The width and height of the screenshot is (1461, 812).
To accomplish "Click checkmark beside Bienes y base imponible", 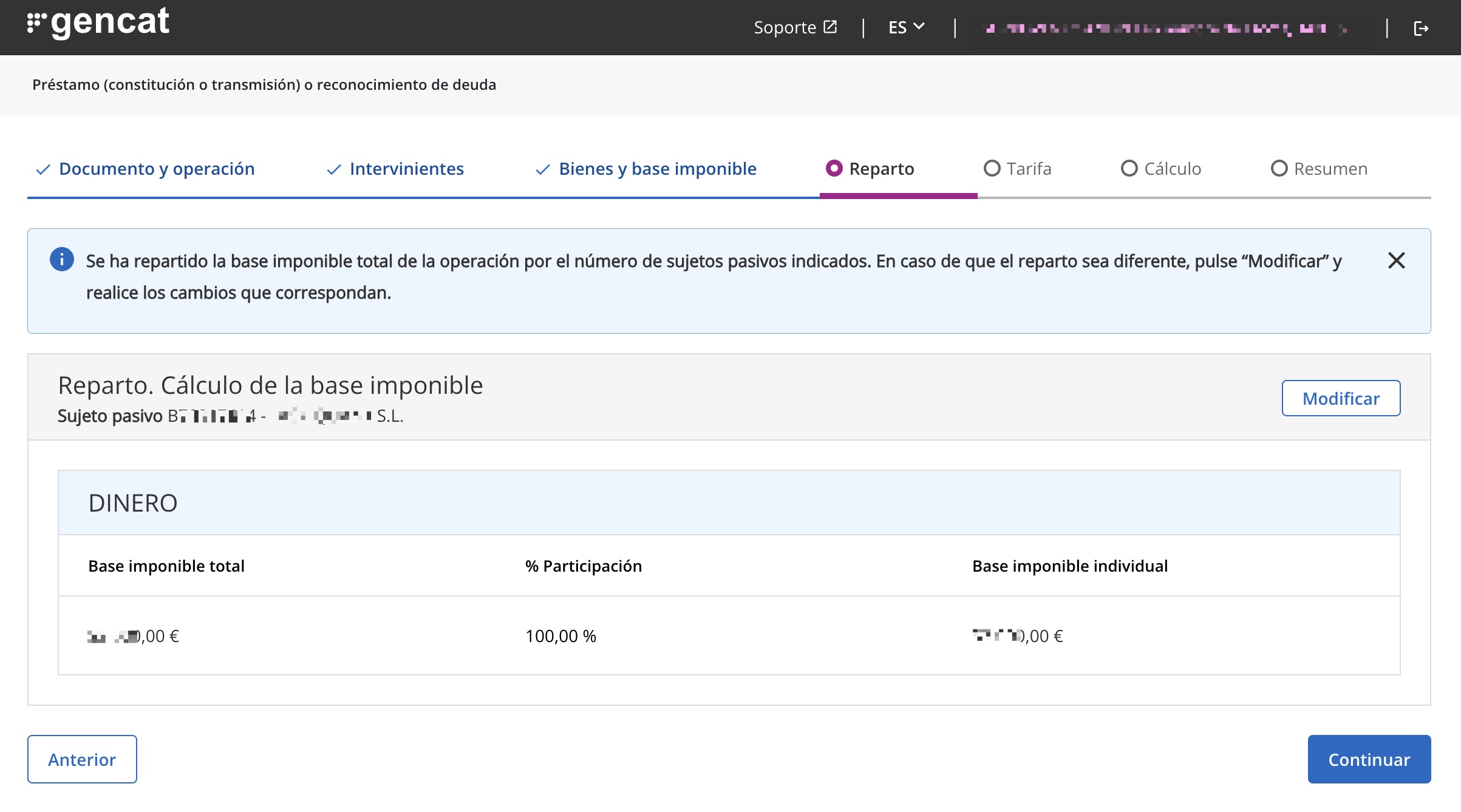I will [x=542, y=169].
